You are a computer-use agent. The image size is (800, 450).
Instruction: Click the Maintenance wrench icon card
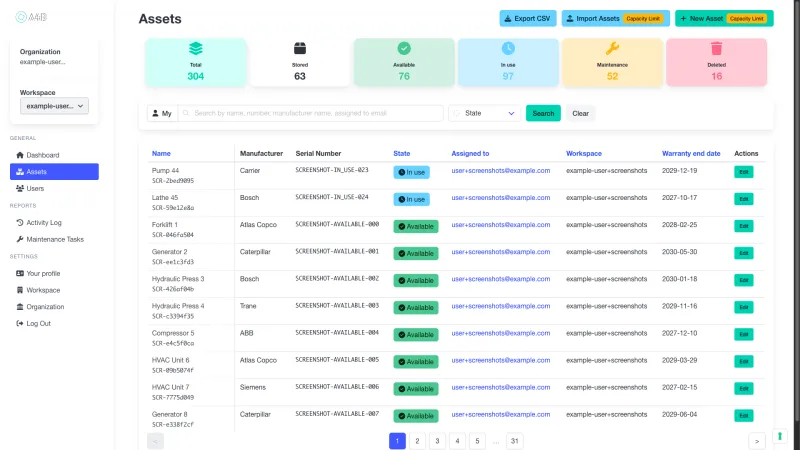pos(612,62)
